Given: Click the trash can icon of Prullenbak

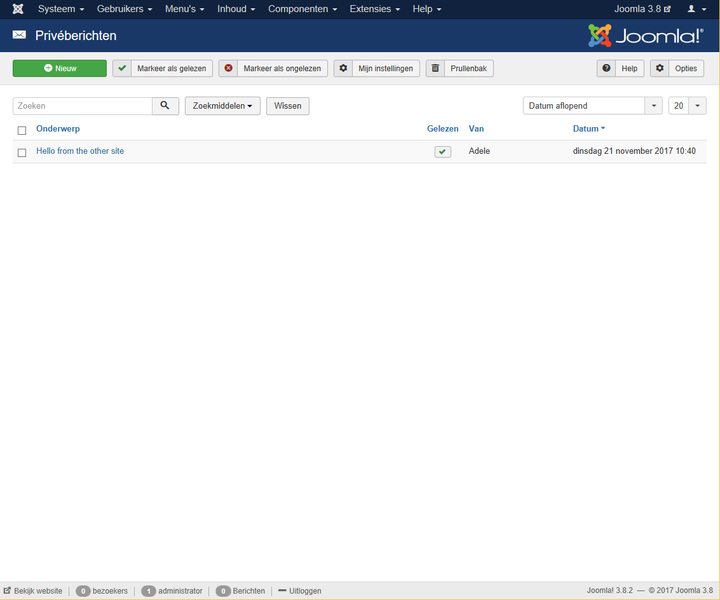Looking at the screenshot, I should pyautogui.click(x=435, y=68).
